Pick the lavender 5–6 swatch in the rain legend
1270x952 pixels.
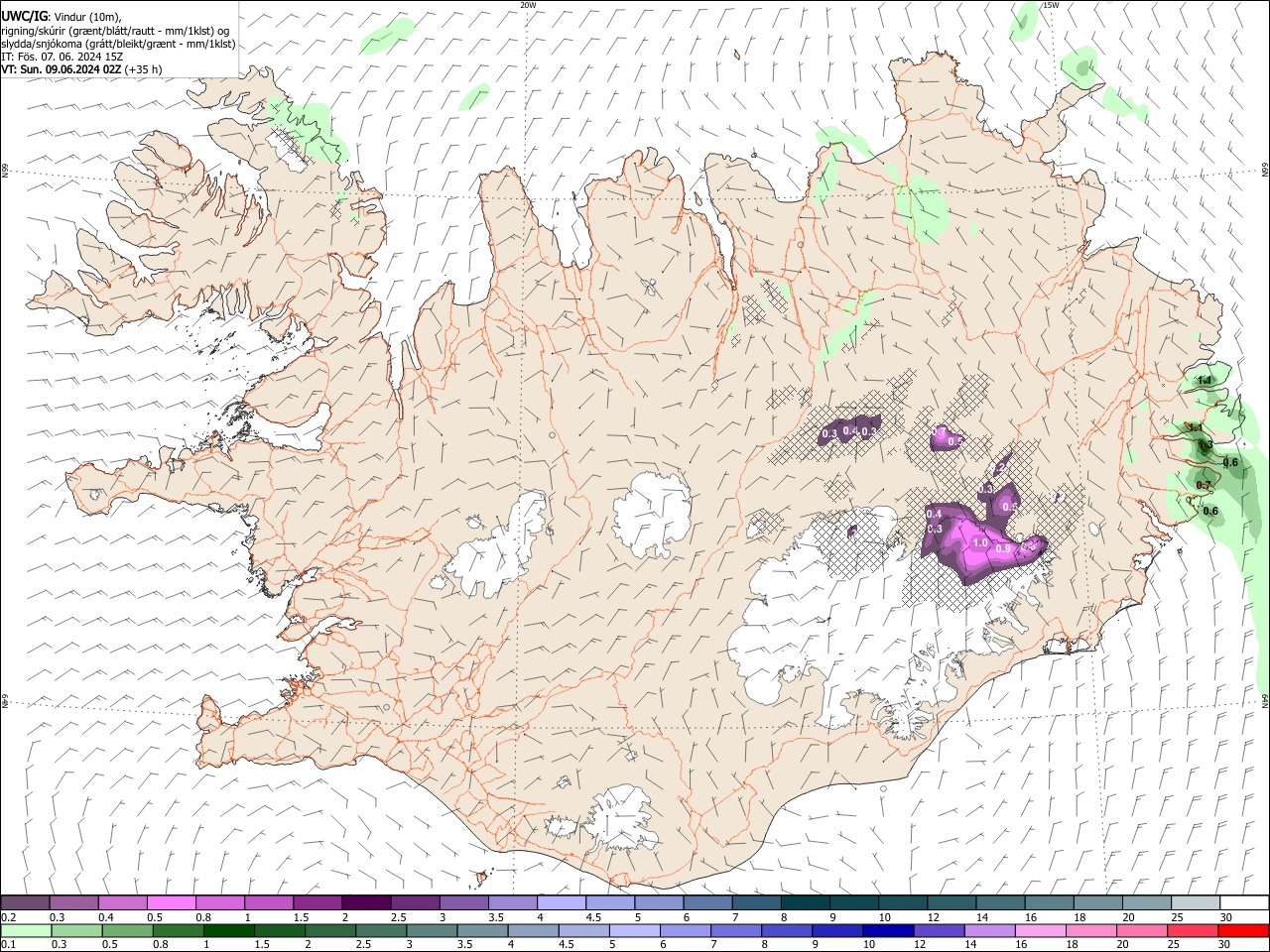coord(635,931)
